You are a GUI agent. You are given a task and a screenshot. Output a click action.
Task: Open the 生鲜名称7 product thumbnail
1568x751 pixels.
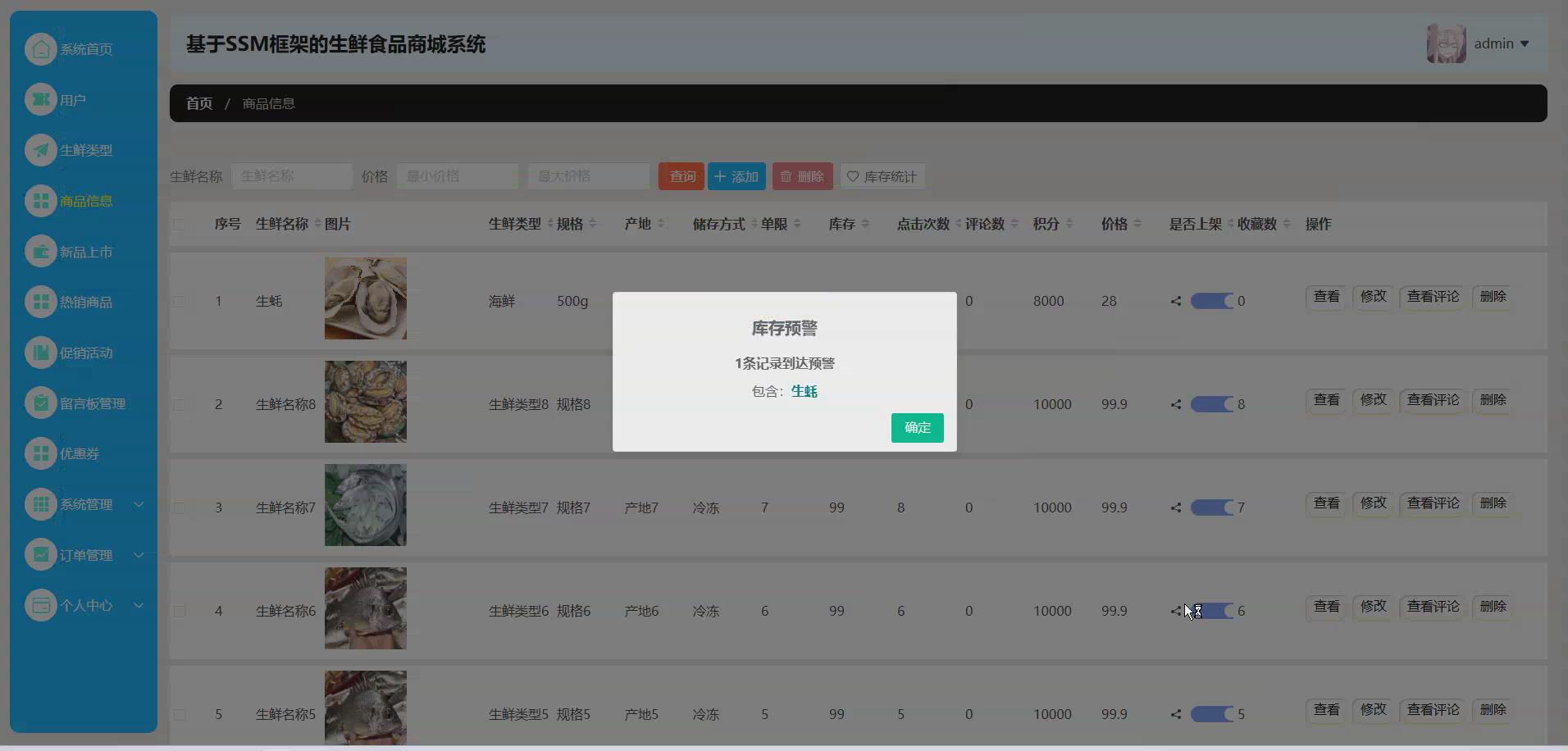click(x=366, y=505)
